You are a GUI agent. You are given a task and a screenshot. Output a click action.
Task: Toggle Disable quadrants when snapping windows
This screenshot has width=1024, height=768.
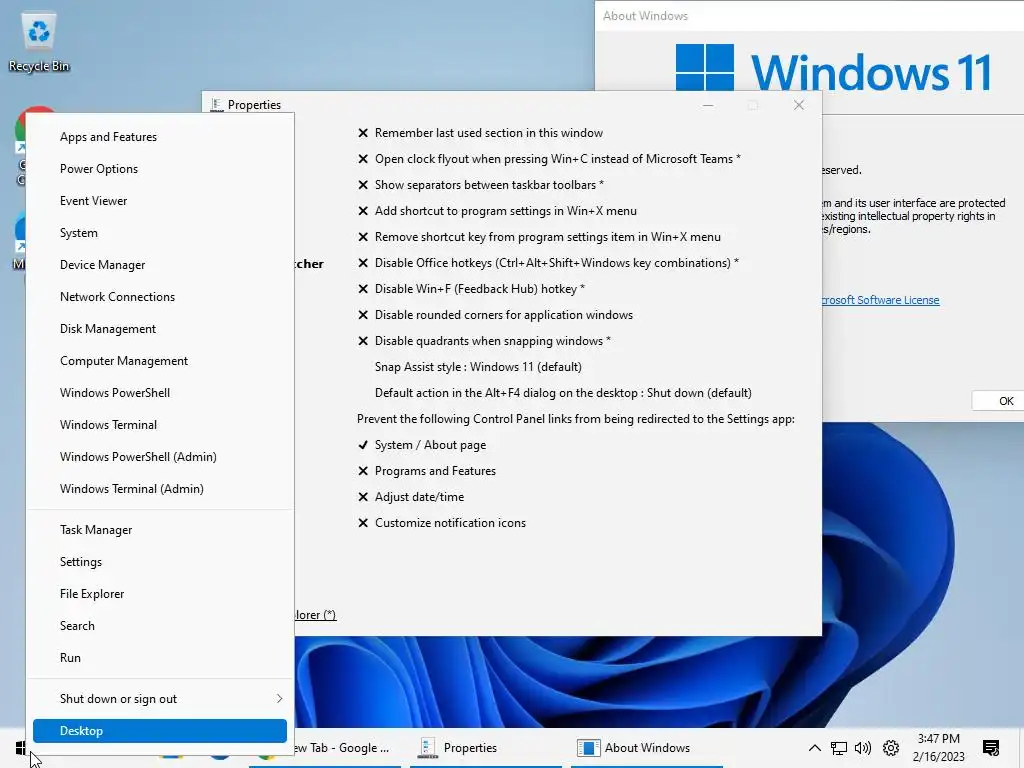(x=484, y=341)
